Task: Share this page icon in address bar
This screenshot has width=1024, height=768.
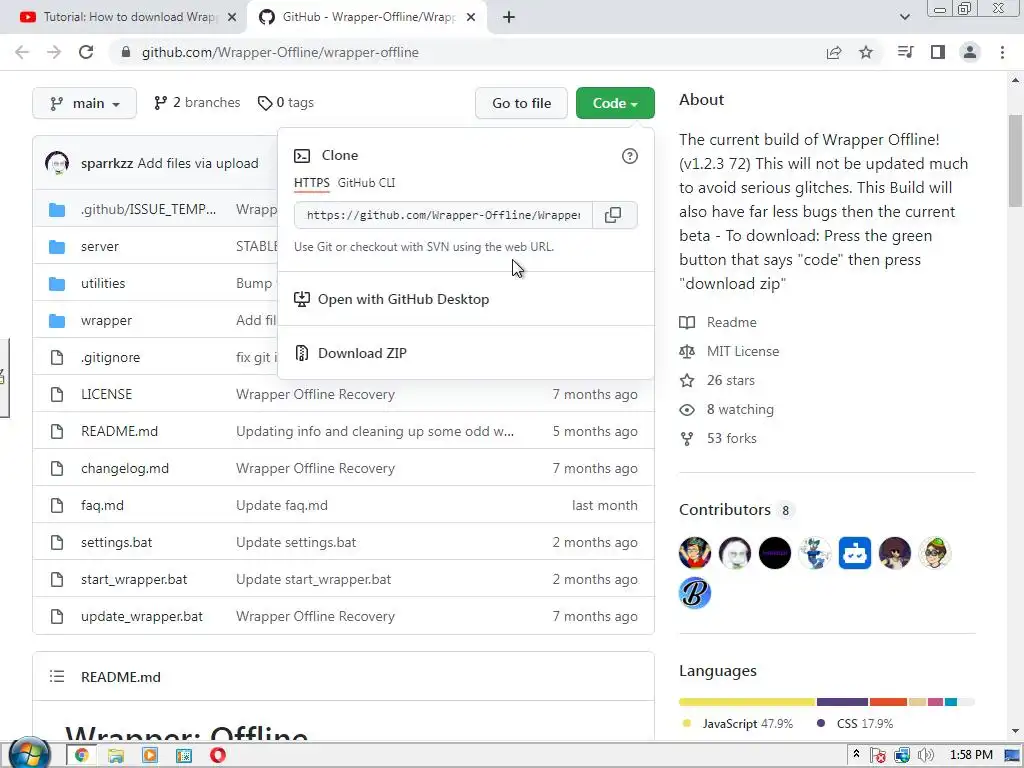Action: point(834,52)
